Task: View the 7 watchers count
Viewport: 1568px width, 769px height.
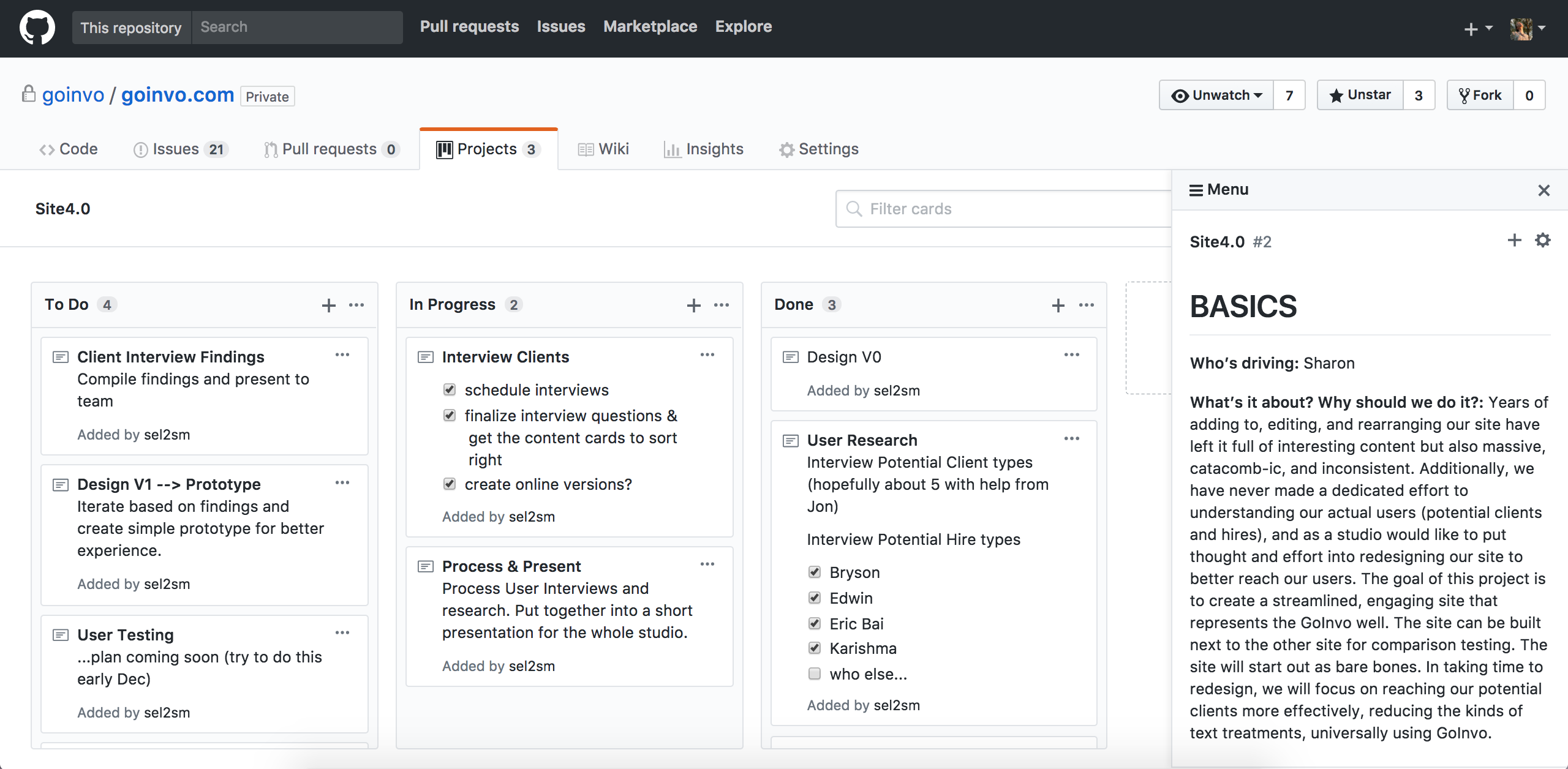Action: click(x=1289, y=96)
